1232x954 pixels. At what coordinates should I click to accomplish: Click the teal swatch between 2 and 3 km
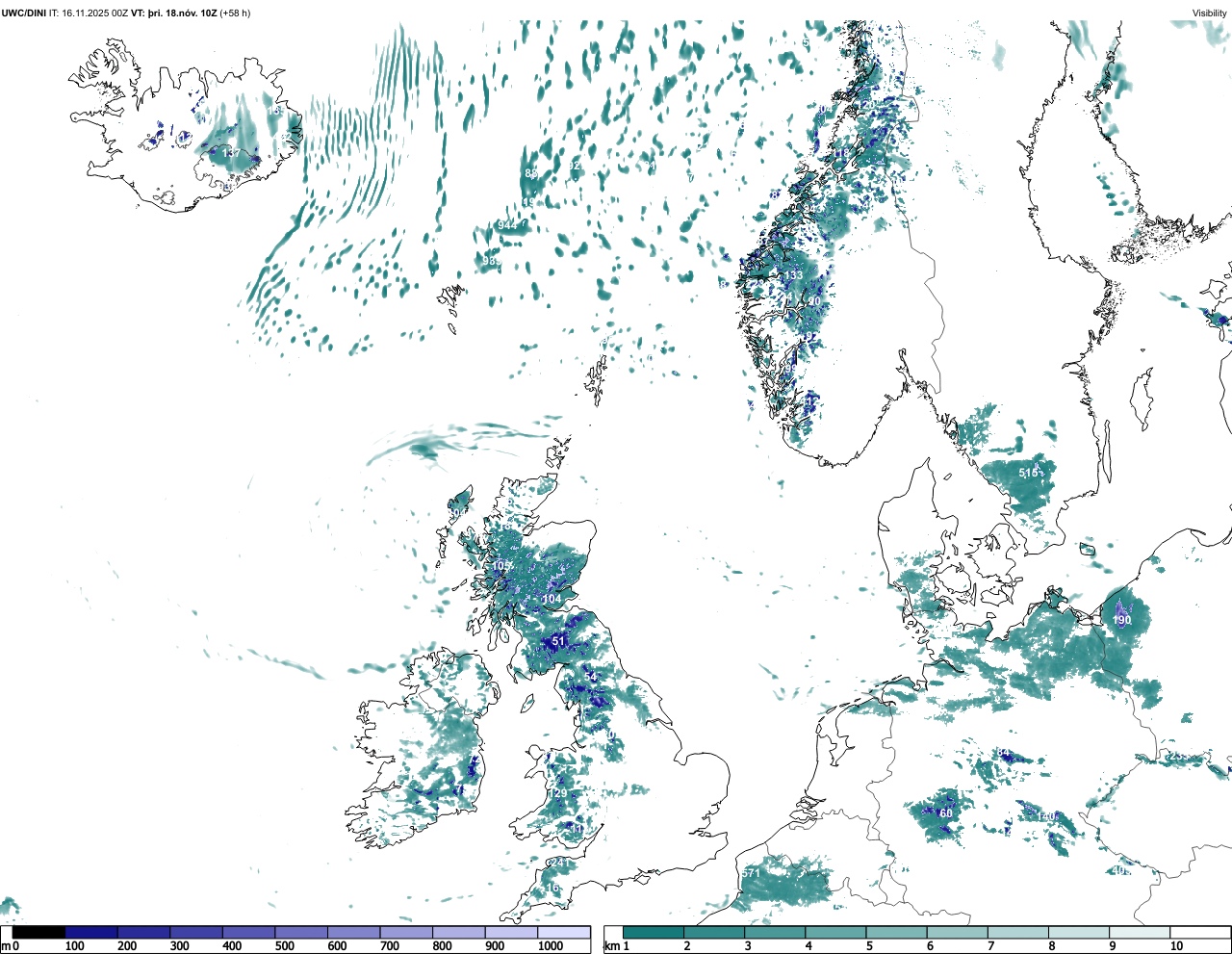coord(714,932)
